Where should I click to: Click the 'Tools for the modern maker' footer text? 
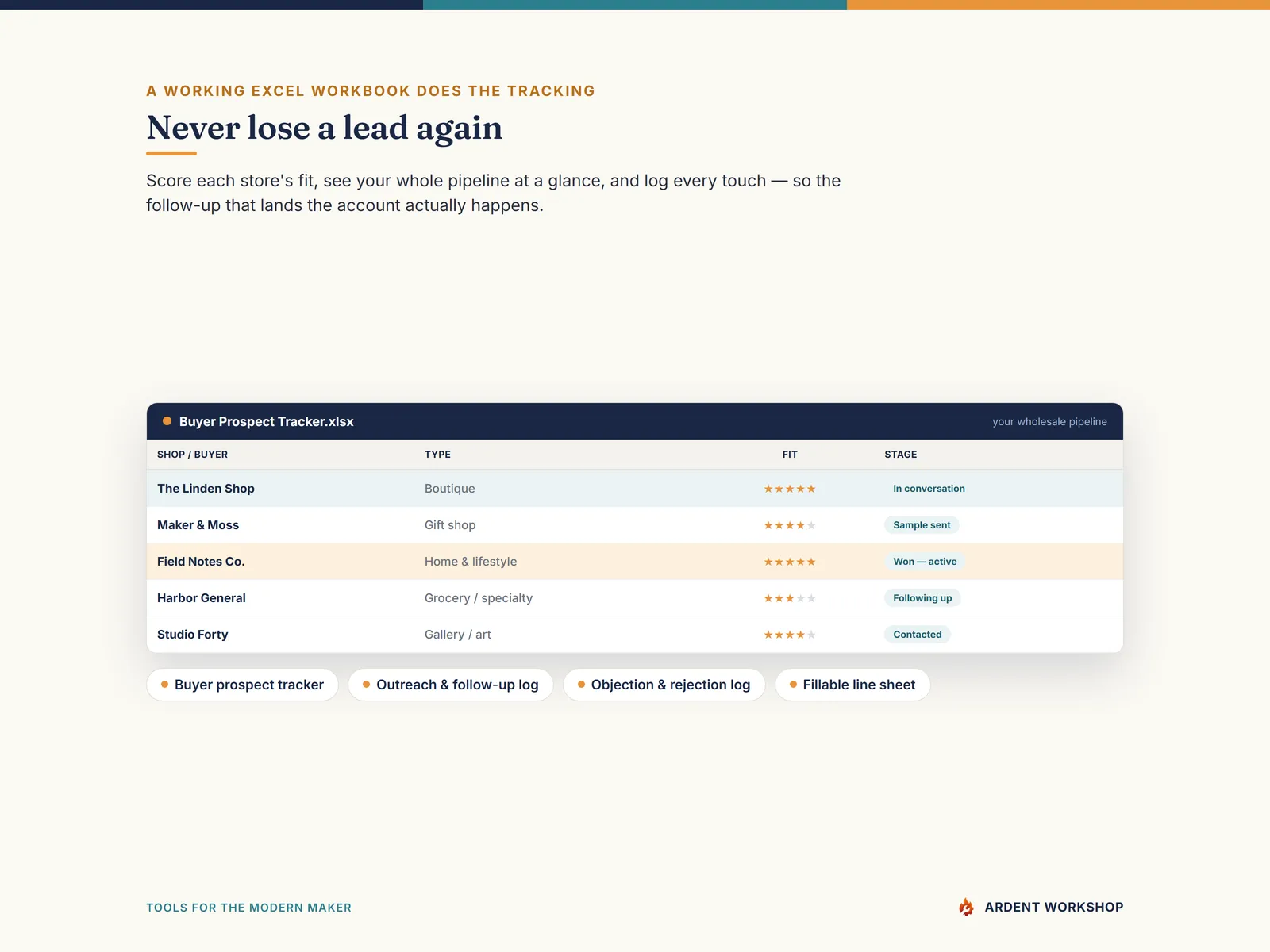tap(248, 908)
